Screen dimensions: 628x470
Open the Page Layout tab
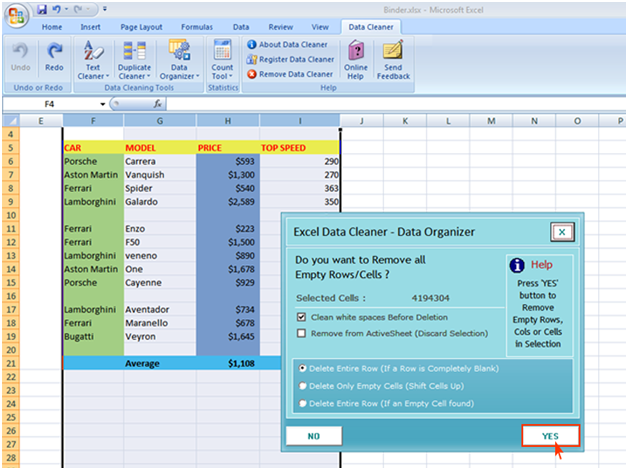pos(141,27)
